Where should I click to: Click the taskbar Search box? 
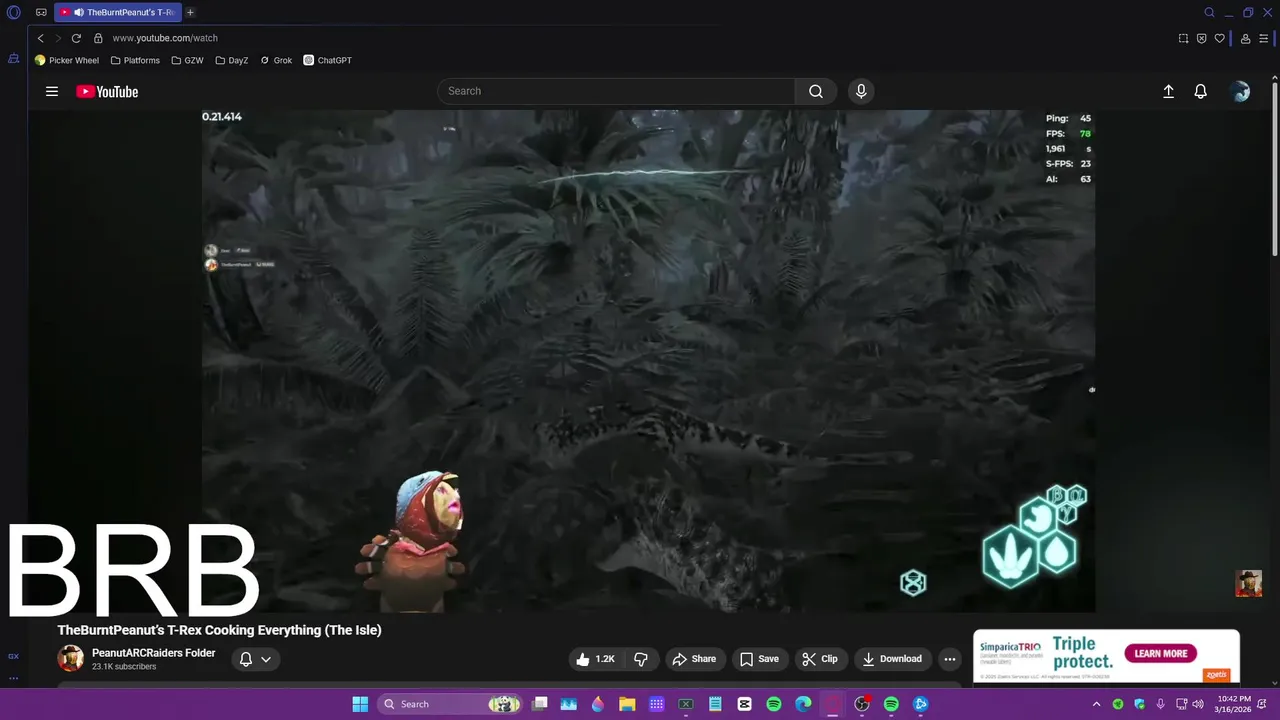(x=451, y=704)
